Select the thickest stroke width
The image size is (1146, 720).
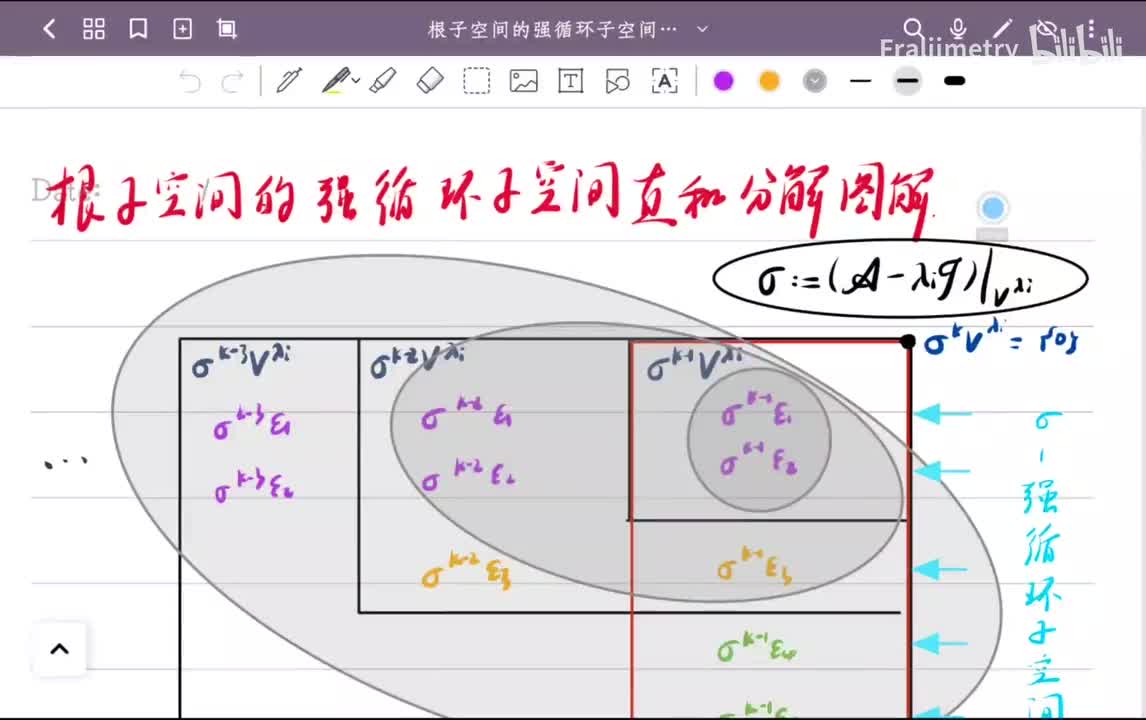coord(955,80)
